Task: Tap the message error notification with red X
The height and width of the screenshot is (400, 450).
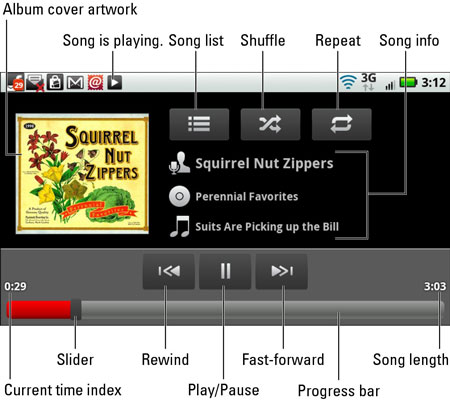Action: pyautogui.click(x=35, y=83)
